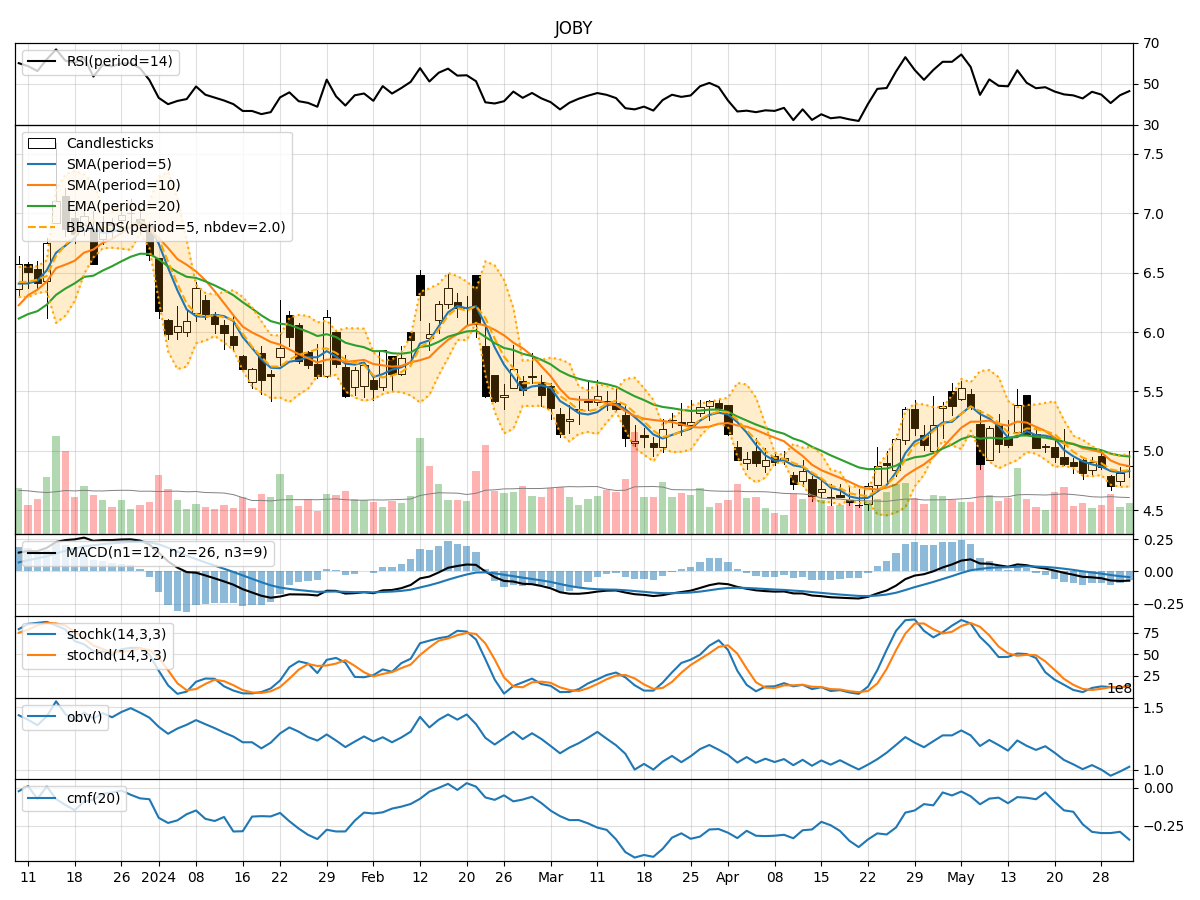Toggle the cmf(20) indicator visibility
The height and width of the screenshot is (900, 1200).
42,797
